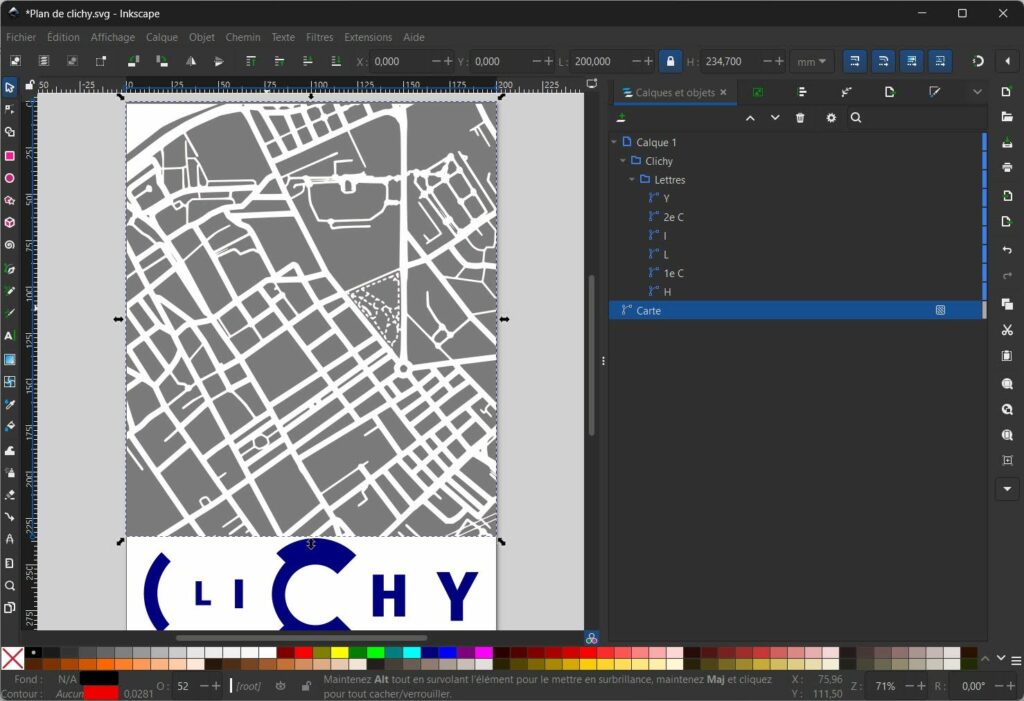Toggle move gradients with object
The height and width of the screenshot is (701, 1024).
pos(912,61)
